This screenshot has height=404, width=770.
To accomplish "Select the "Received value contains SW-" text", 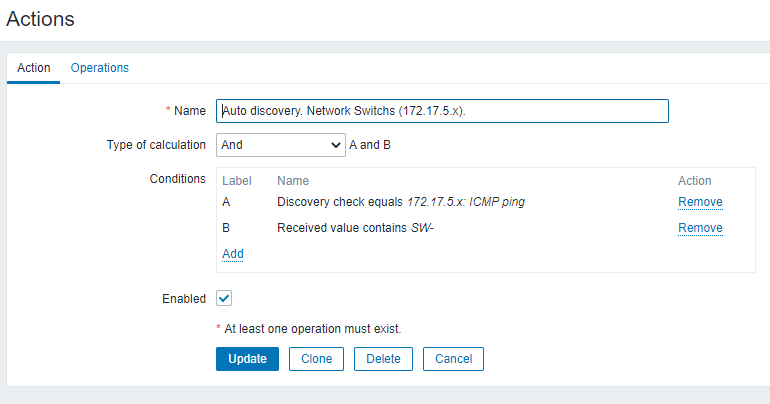I will pyautogui.click(x=355, y=228).
